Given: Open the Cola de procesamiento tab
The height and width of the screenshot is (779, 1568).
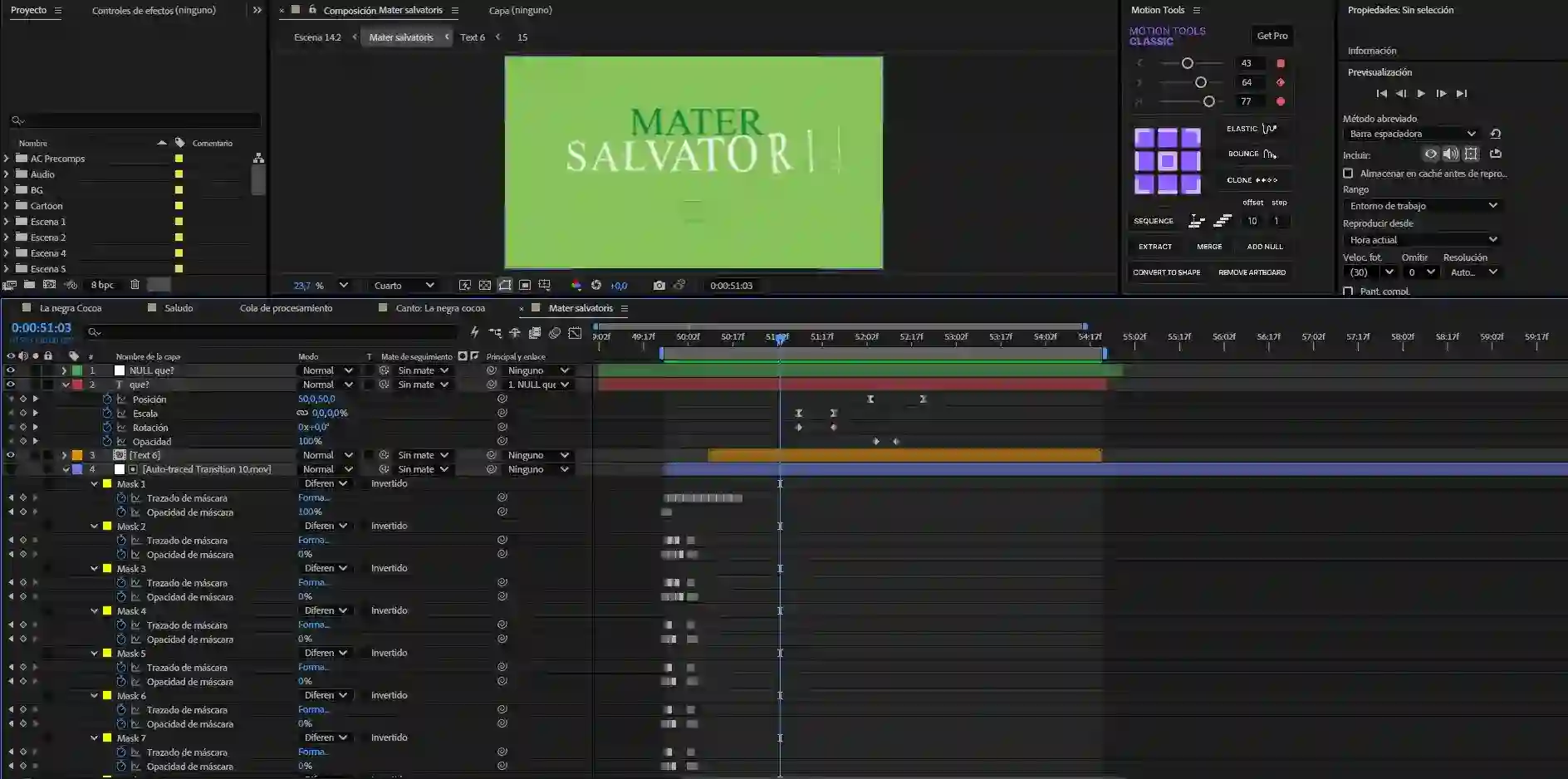Looking at the screenshot, I should (x=286, y=308).
